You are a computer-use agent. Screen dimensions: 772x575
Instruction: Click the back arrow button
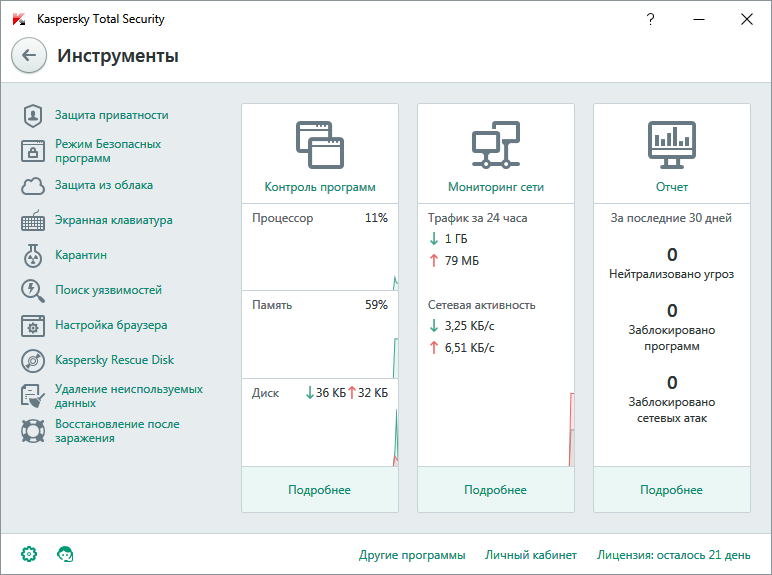(x=28, y=56)
